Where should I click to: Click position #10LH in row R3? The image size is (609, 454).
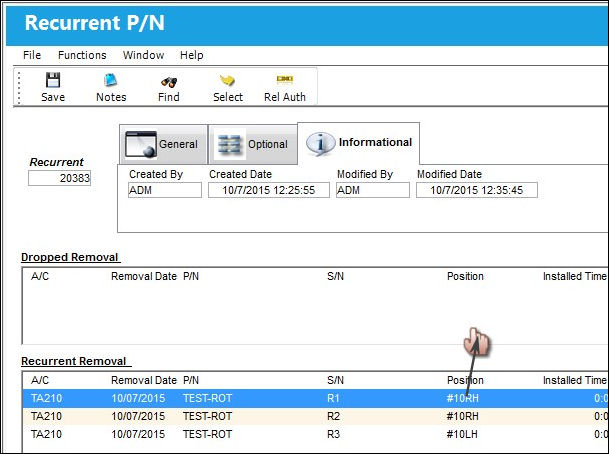462,434
